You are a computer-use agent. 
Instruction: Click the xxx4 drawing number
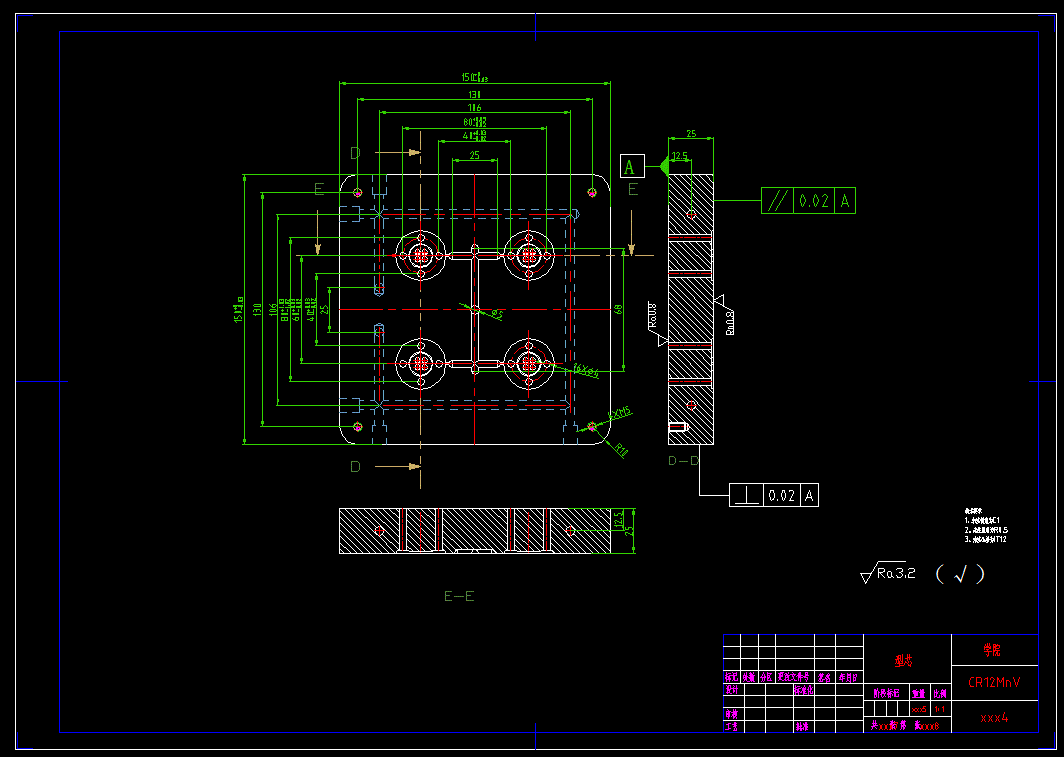click(x=994, y=716)
